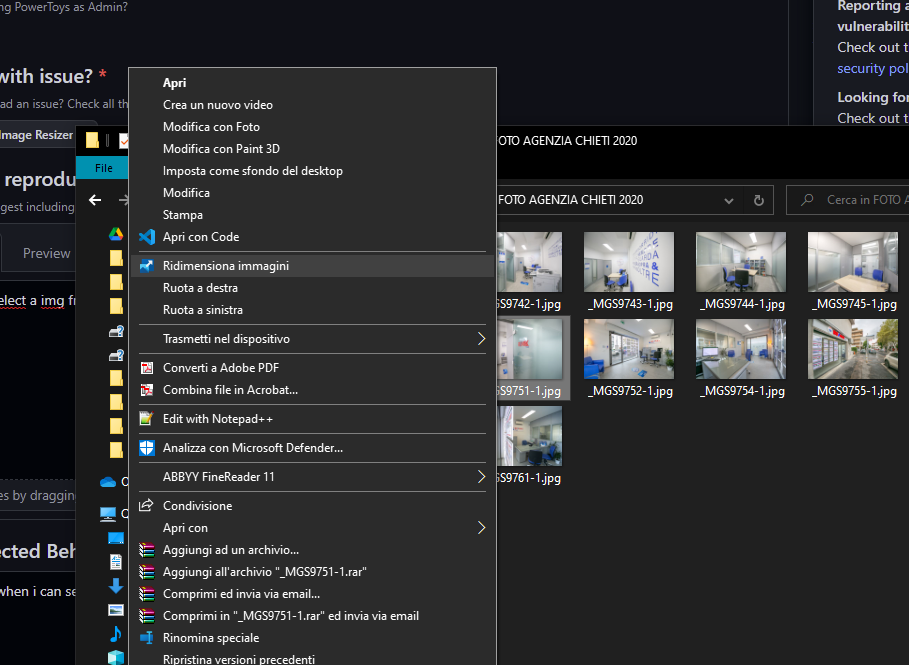The width and height of the screenshot is (909, 665).
Task: Open the address bar history dropdown chevron
Action: (729, 201)
